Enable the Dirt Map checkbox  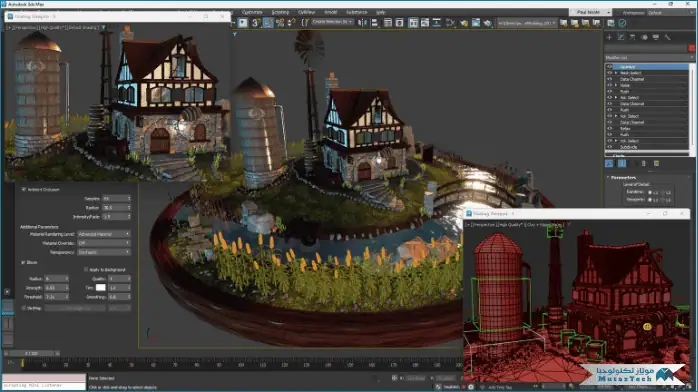coord(24,308)
